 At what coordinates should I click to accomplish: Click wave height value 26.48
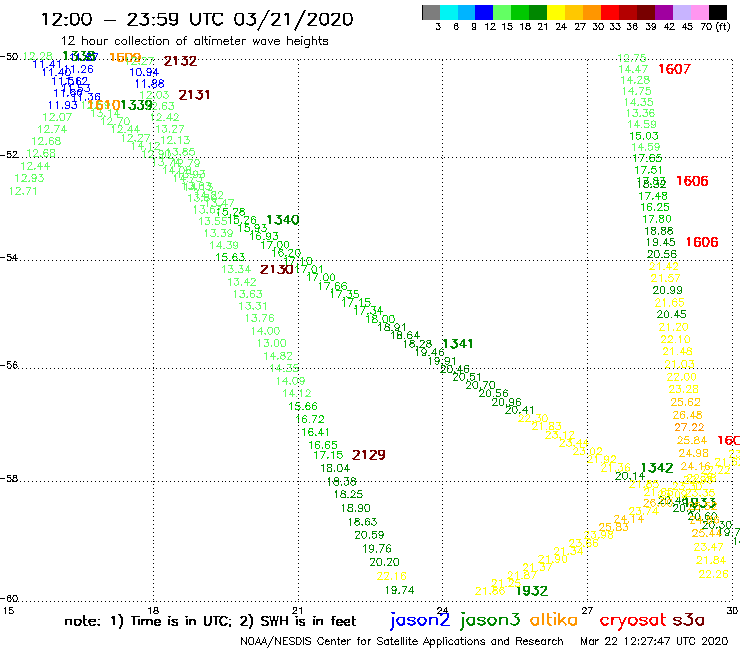click(687, 415)
